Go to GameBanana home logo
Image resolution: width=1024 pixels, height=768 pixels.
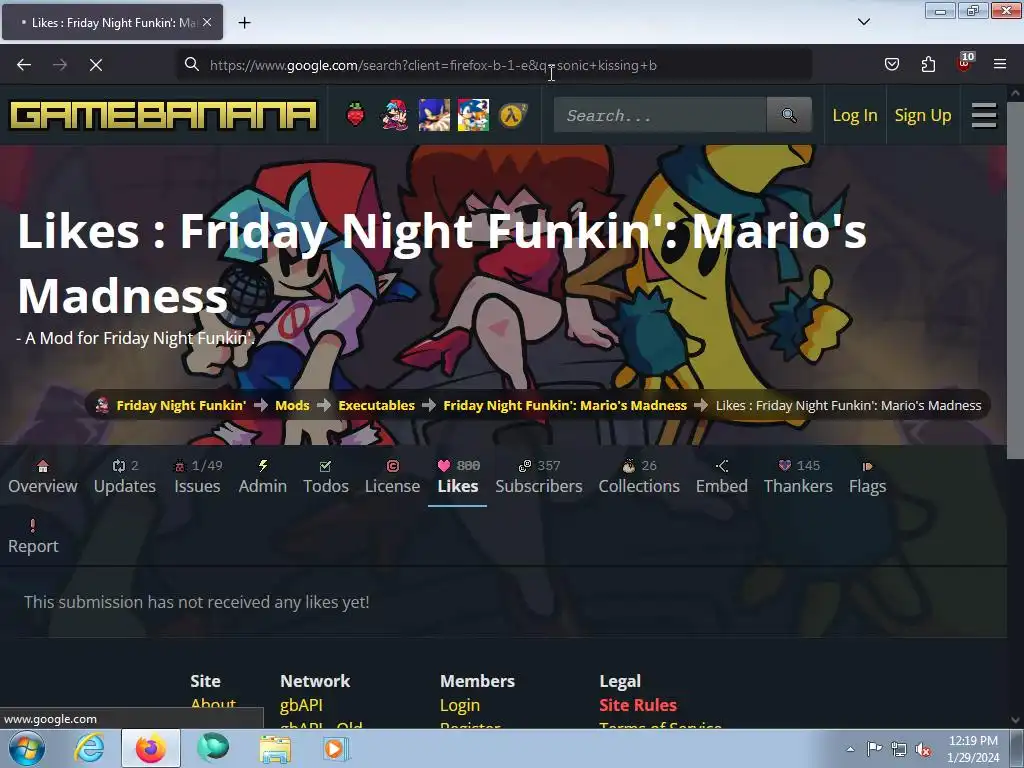pos(163,116)
